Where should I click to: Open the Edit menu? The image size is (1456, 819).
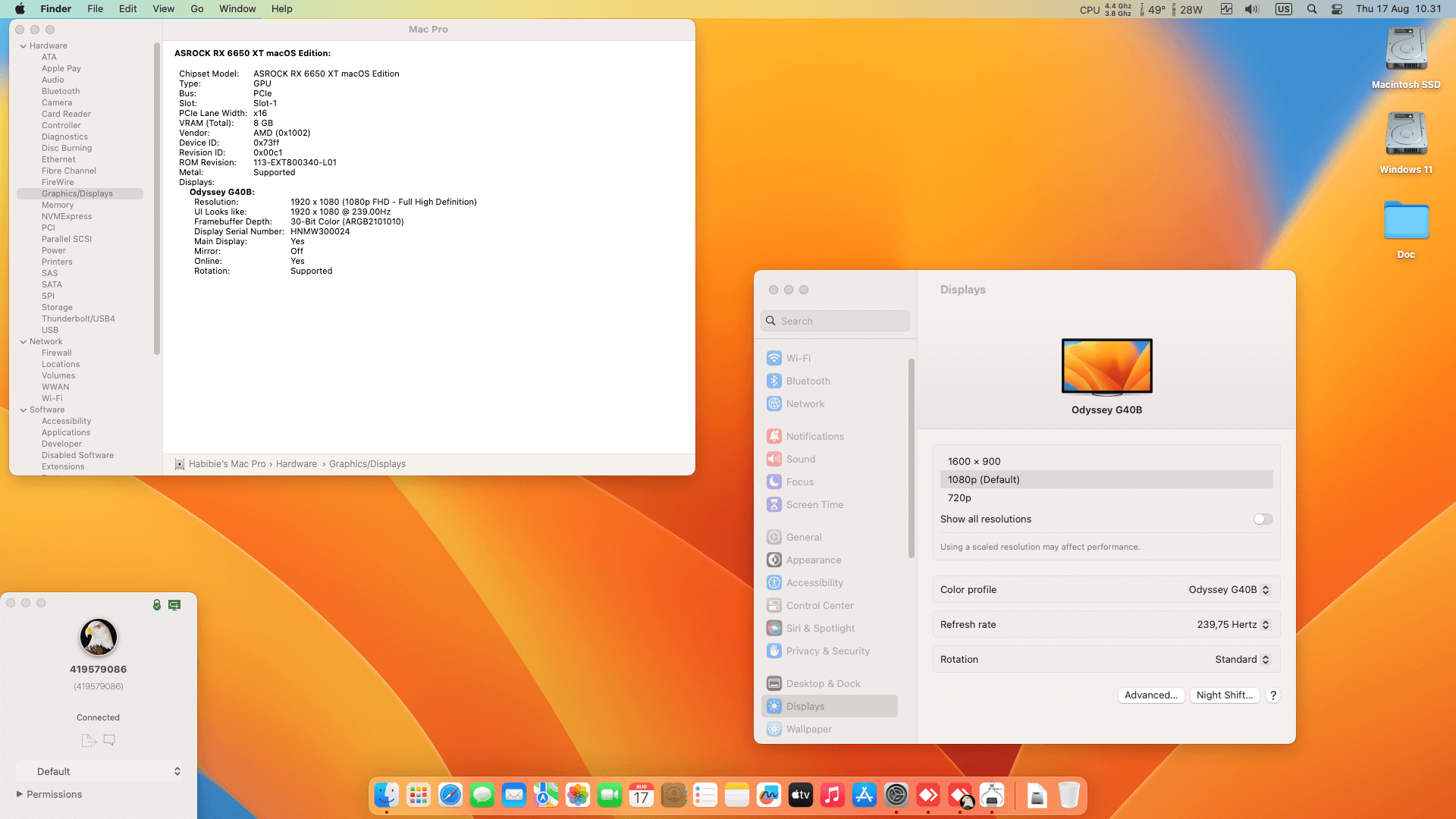(x=127, y=9)
